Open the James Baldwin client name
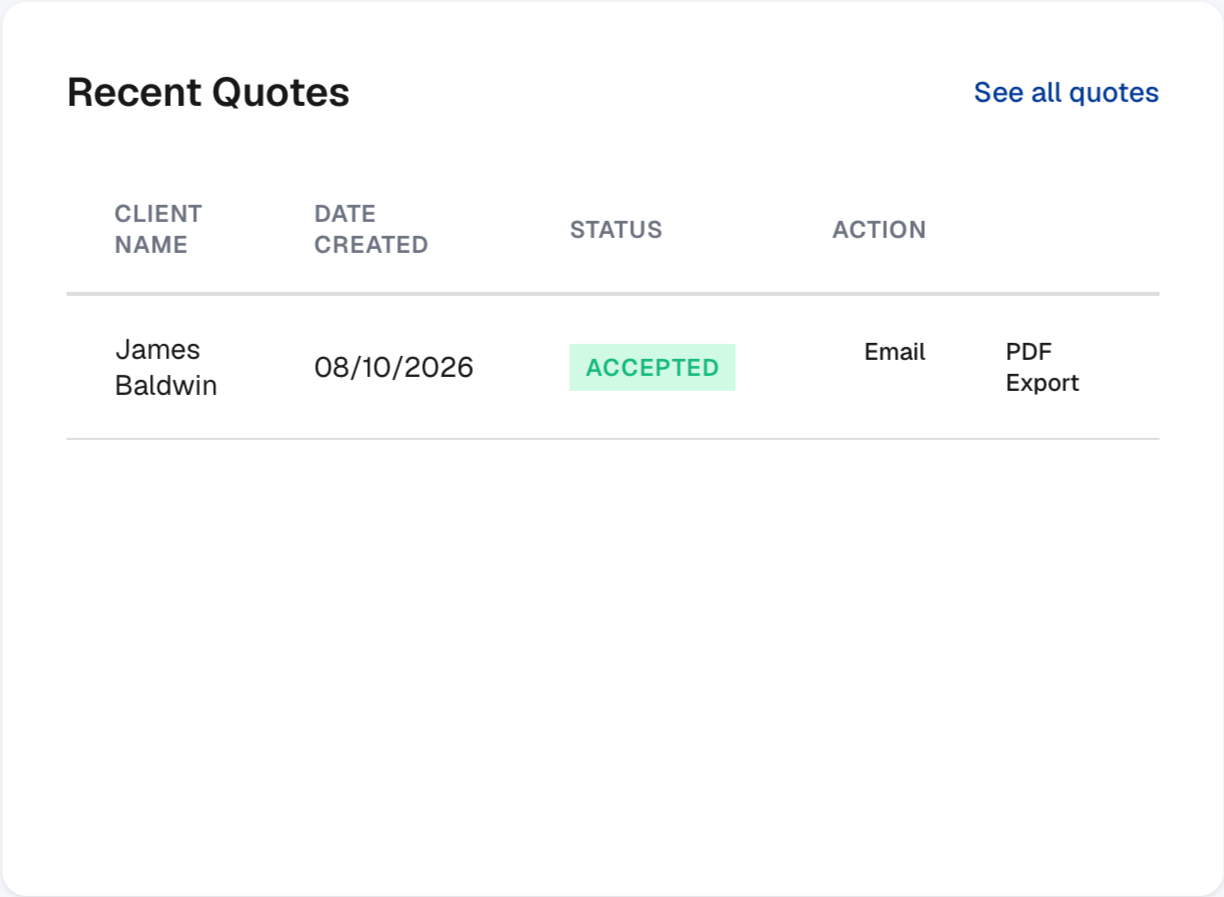This screenshot has height=897, width=1224. 166,367
